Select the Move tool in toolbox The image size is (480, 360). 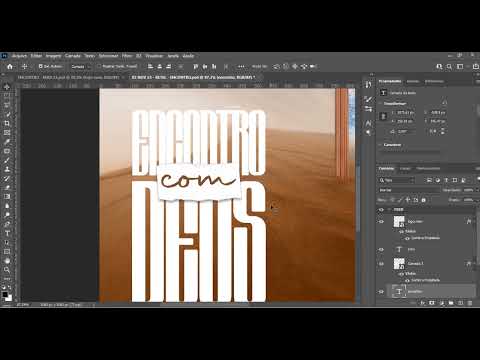(x=7, y=87)
